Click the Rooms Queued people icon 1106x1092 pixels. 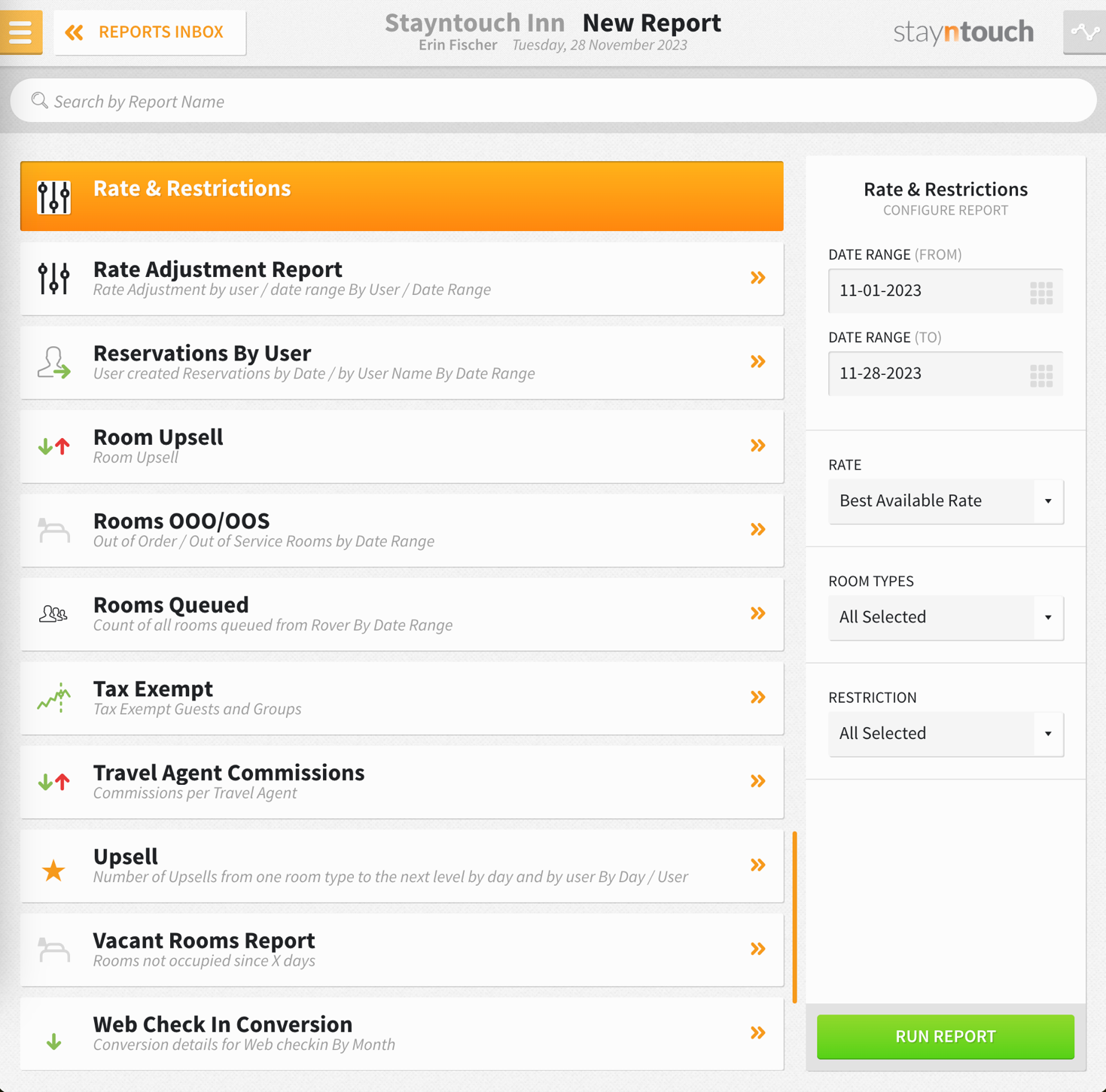53,614
